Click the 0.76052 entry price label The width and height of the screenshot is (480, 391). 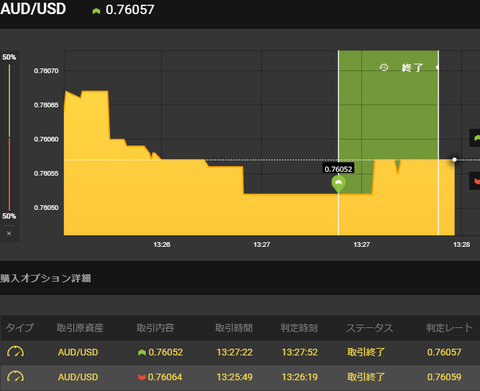coord(338,169)
